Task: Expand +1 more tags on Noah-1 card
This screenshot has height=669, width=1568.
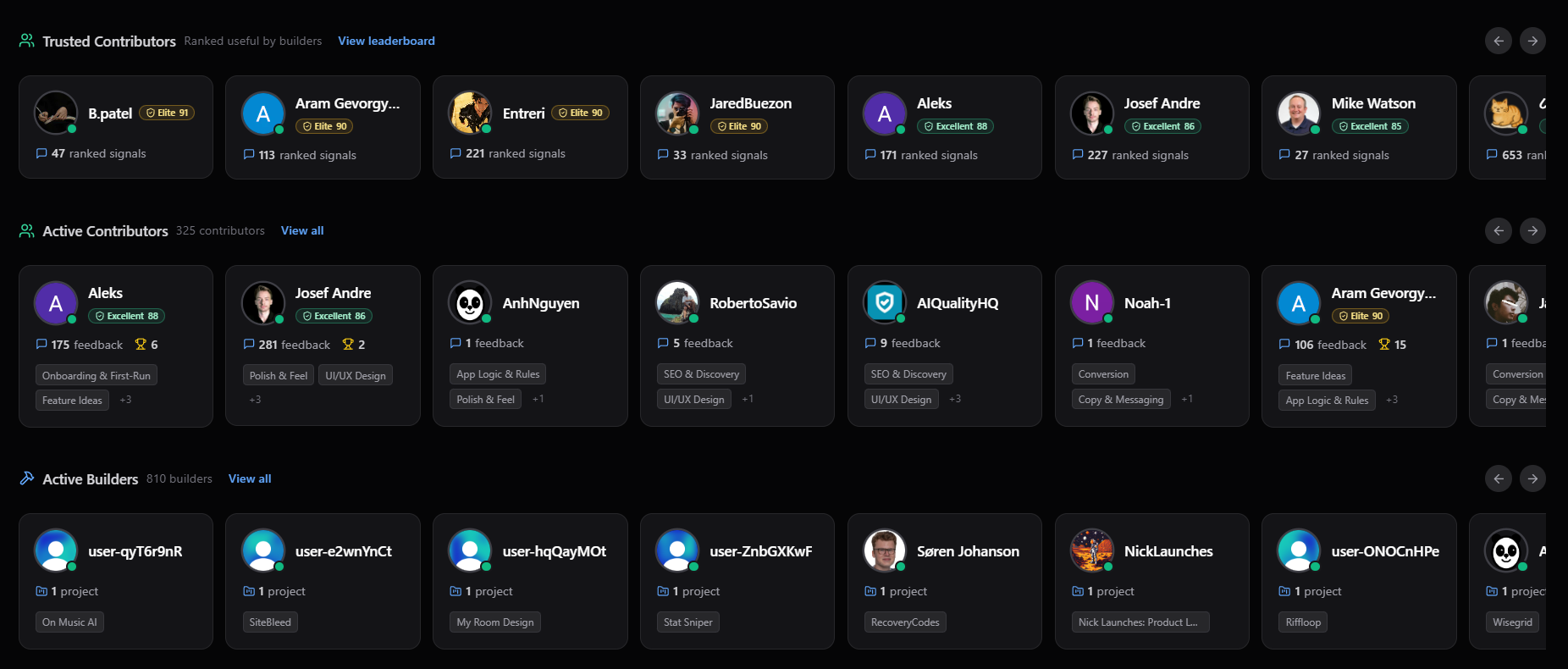Action: tap(1187, 399)
